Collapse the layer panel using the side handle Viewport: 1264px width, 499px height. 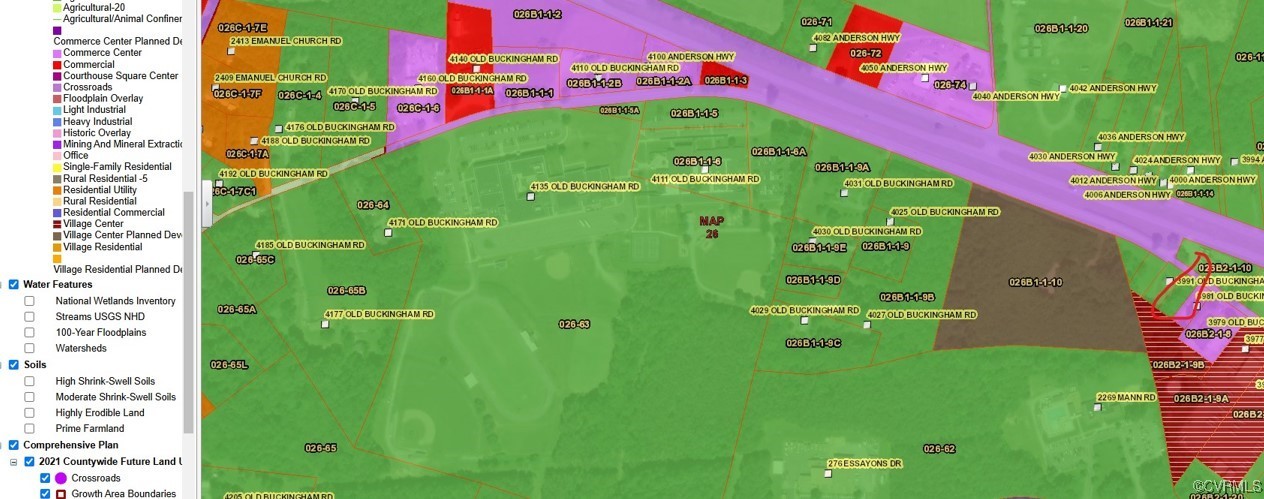pyautogui.click(x=207, y=204)
